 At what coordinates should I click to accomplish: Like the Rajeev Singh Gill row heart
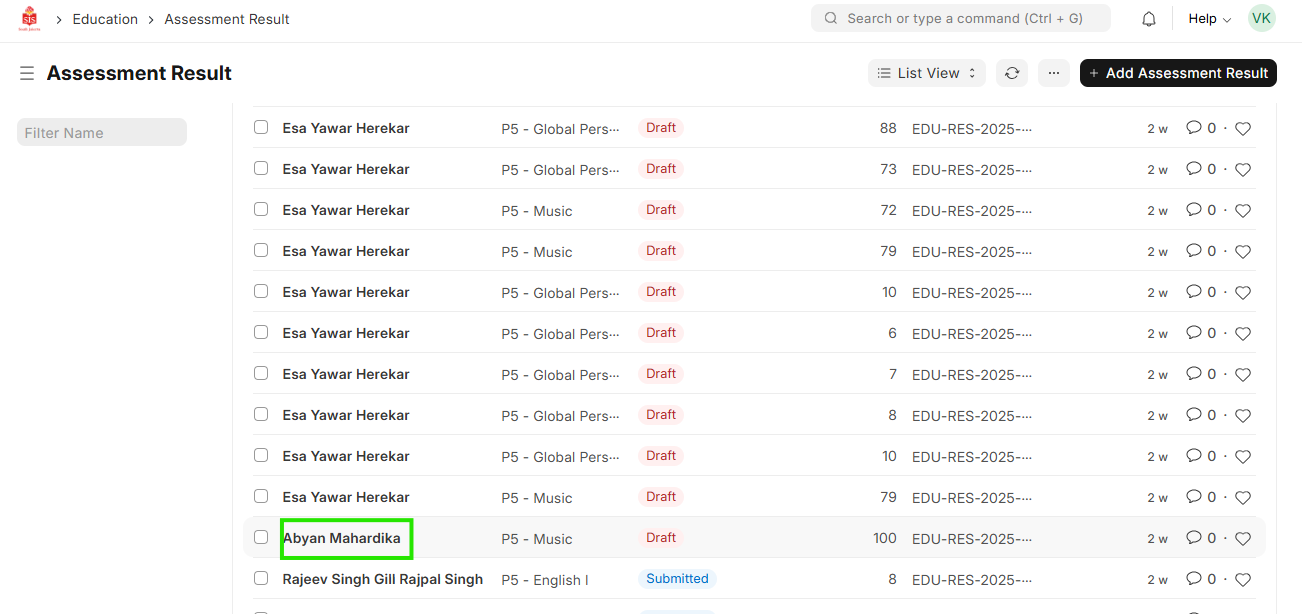click(x=1243, y=580)
